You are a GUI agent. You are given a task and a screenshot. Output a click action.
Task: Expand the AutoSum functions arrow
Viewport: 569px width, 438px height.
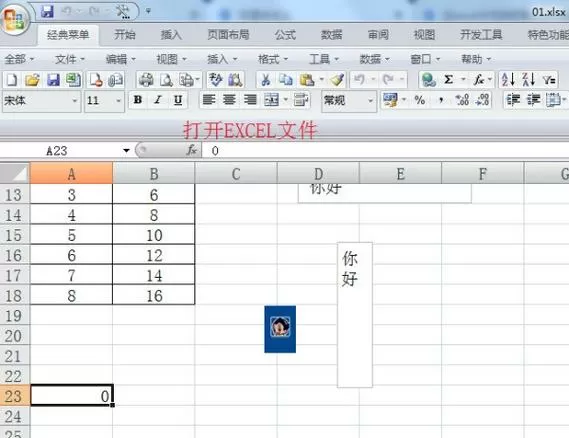coord(463,79)
